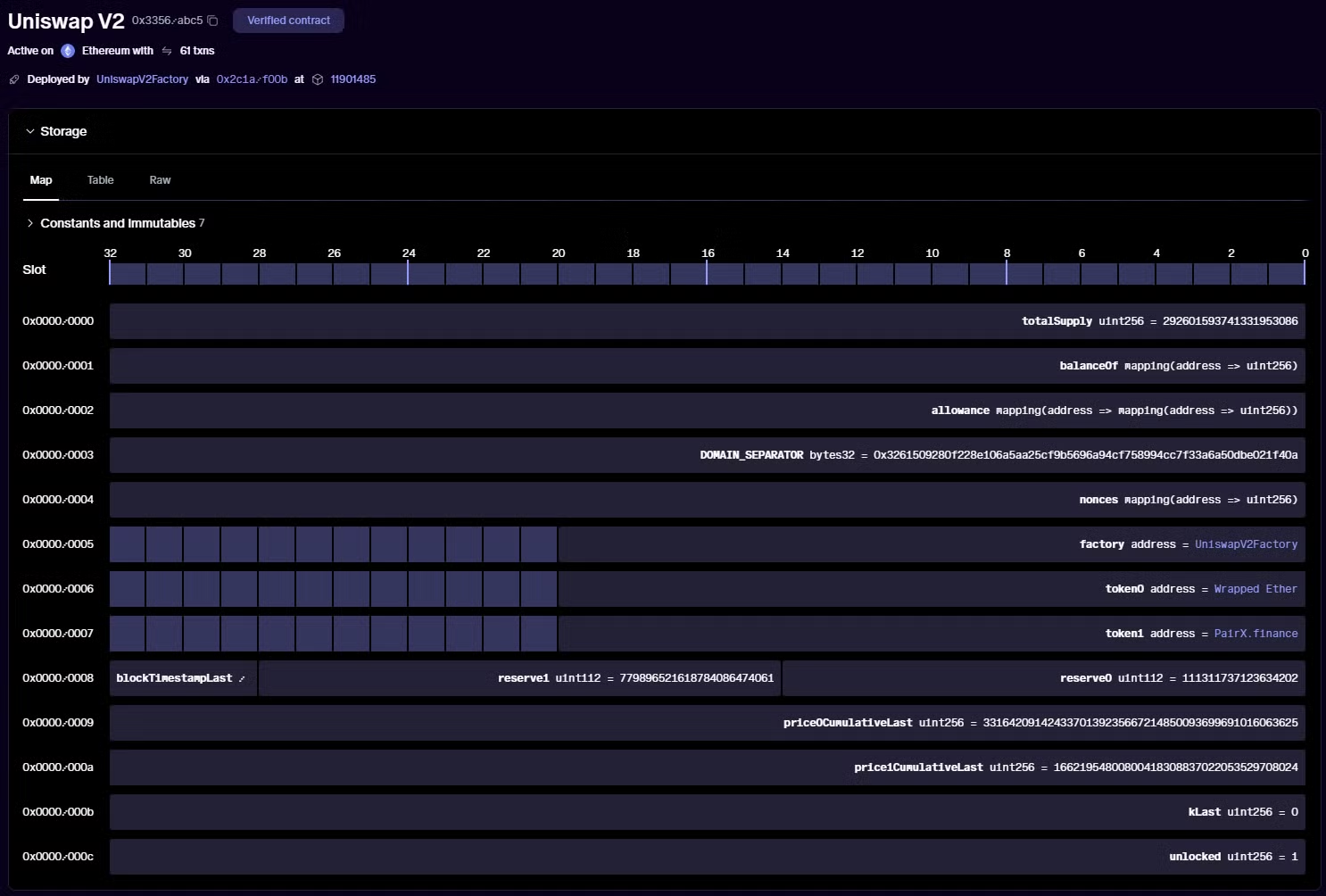Select the totalSupply storage row
The height and width of the screenshot is (896, 1326).
(708, 321)
